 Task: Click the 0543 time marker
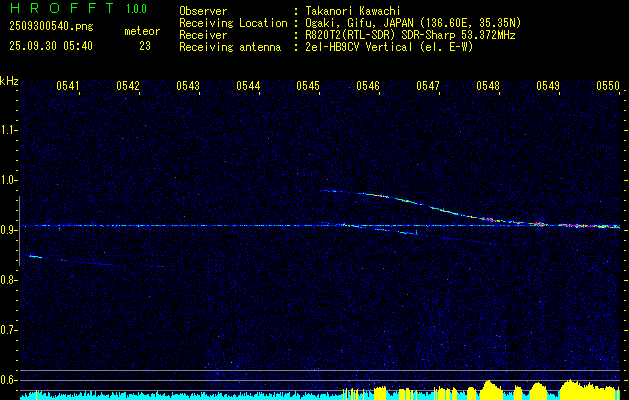pos(188,86)
